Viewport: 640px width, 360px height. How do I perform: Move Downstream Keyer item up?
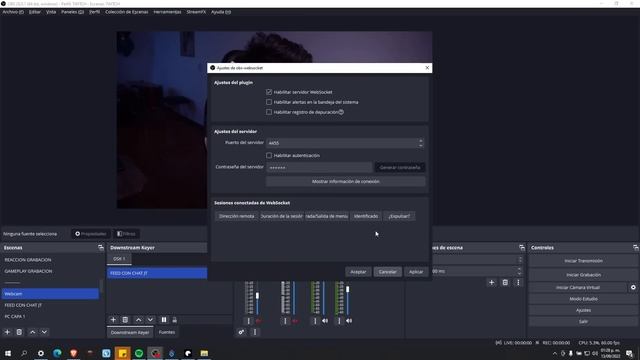[138, 320]
